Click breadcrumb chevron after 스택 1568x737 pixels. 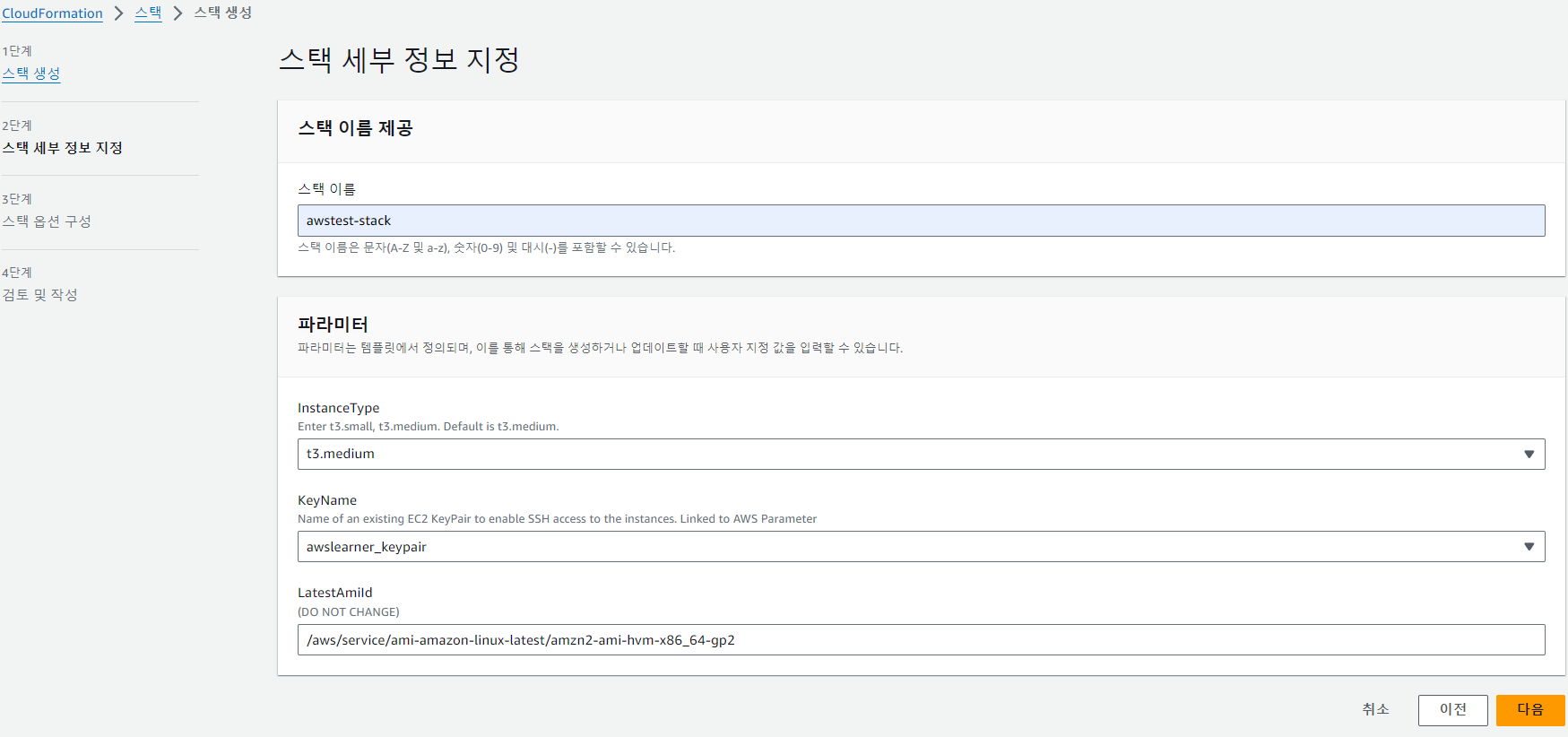[x=178, y=13]
